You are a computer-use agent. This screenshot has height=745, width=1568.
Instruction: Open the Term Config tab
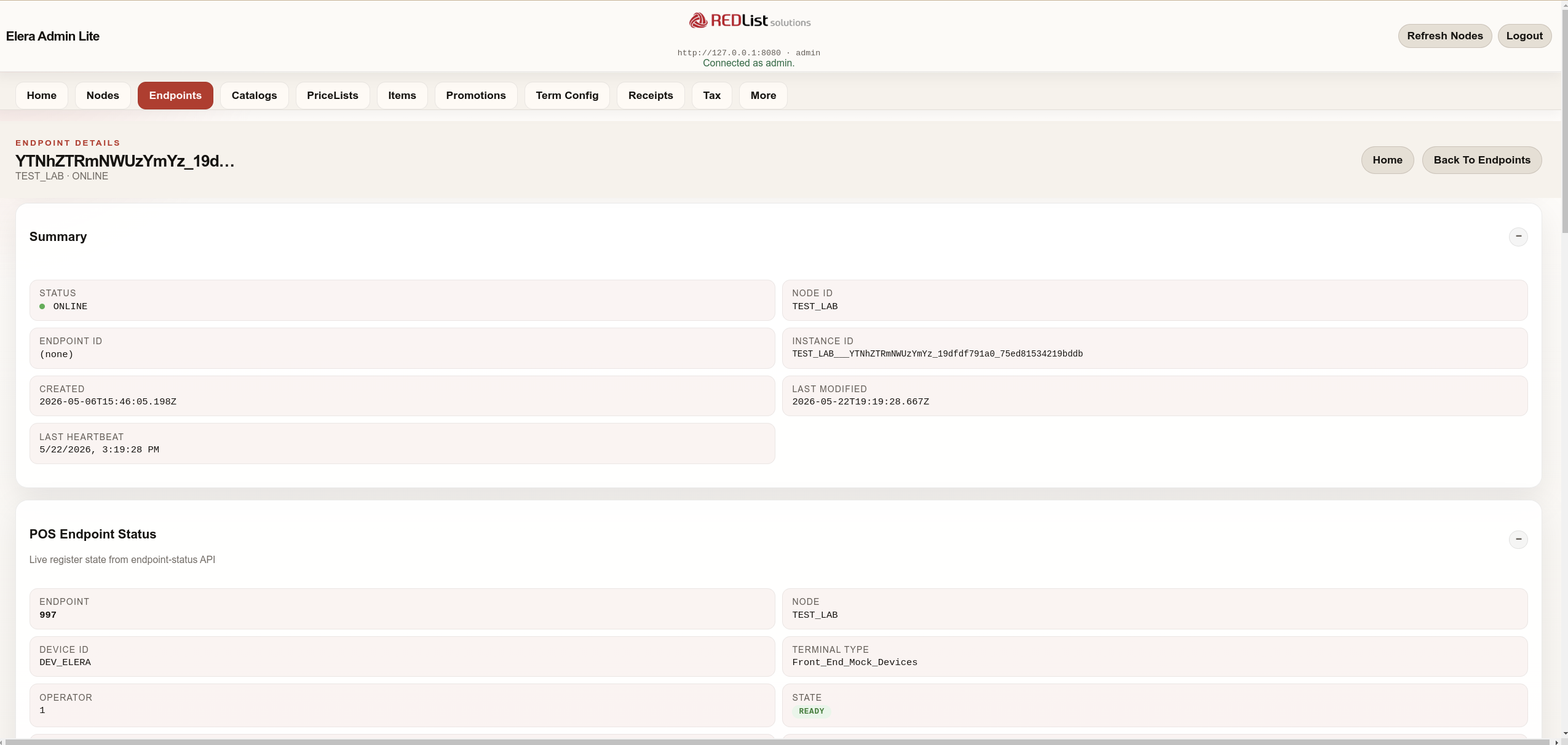click(x=567, y=95)
